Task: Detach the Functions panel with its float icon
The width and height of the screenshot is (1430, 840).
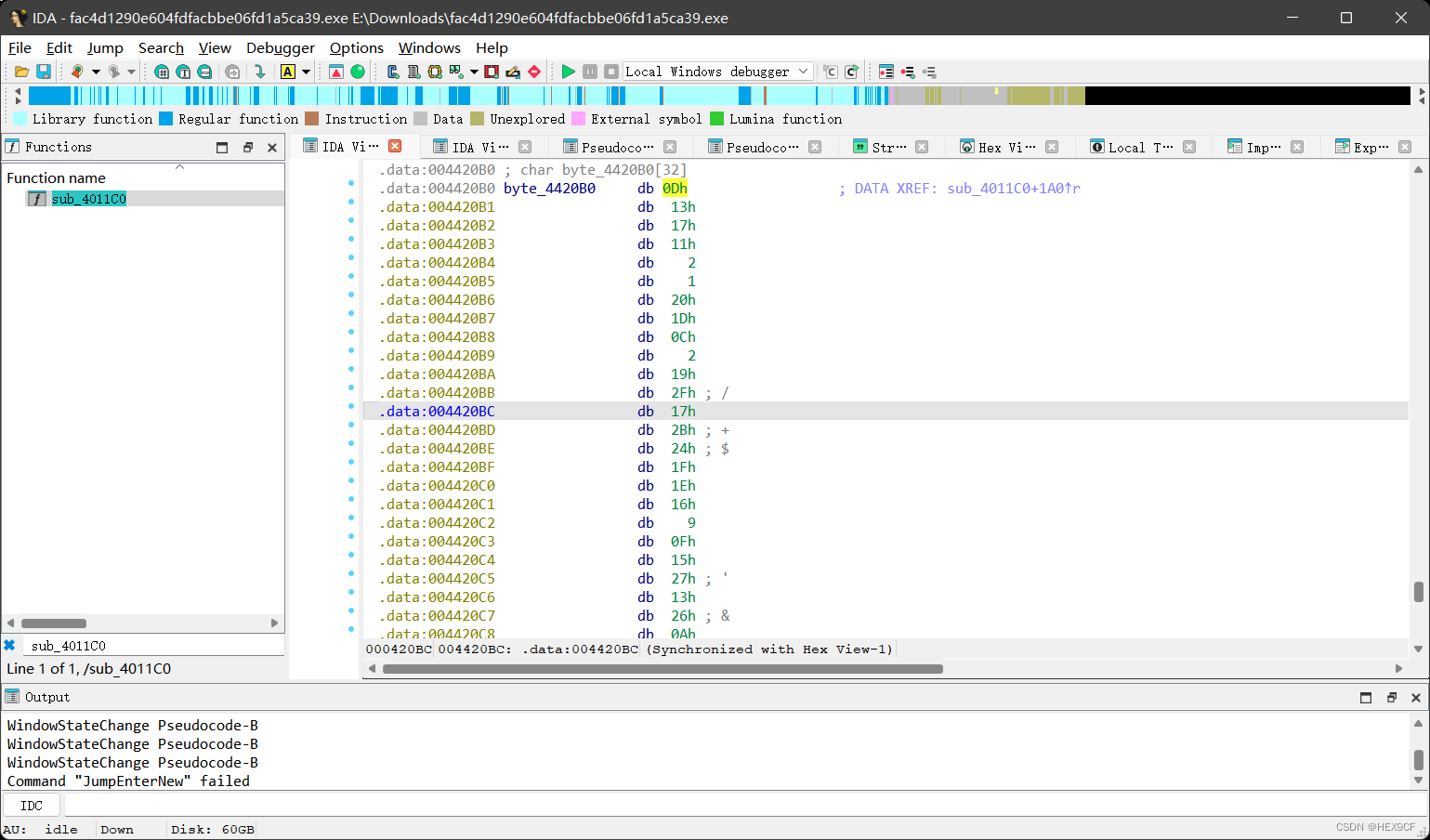Action: pos(246,146)
